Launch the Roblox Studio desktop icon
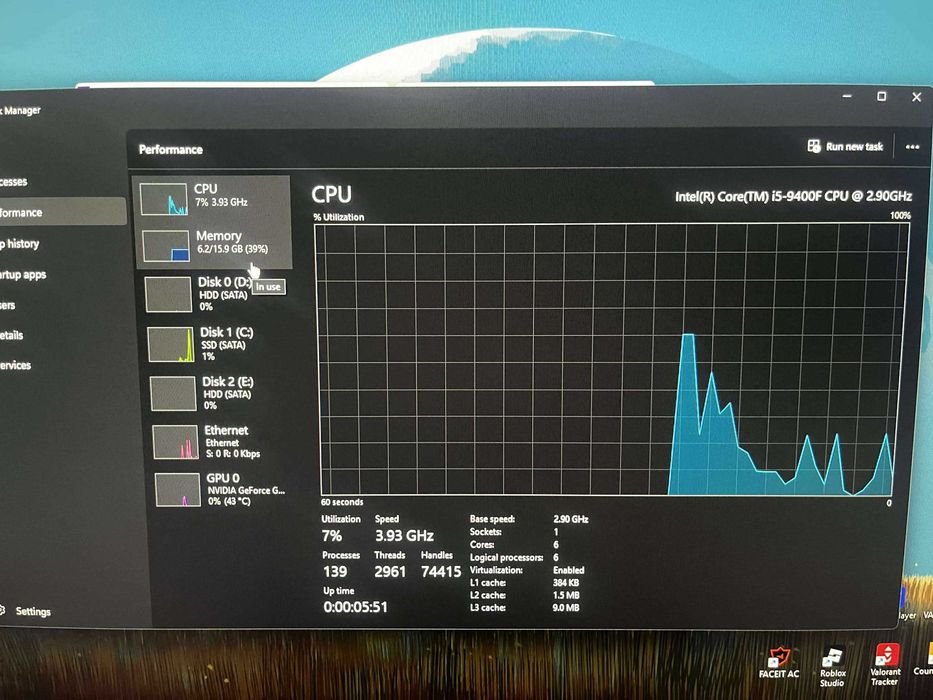Viewport: 933px width, 700px height. coord(832,667)
